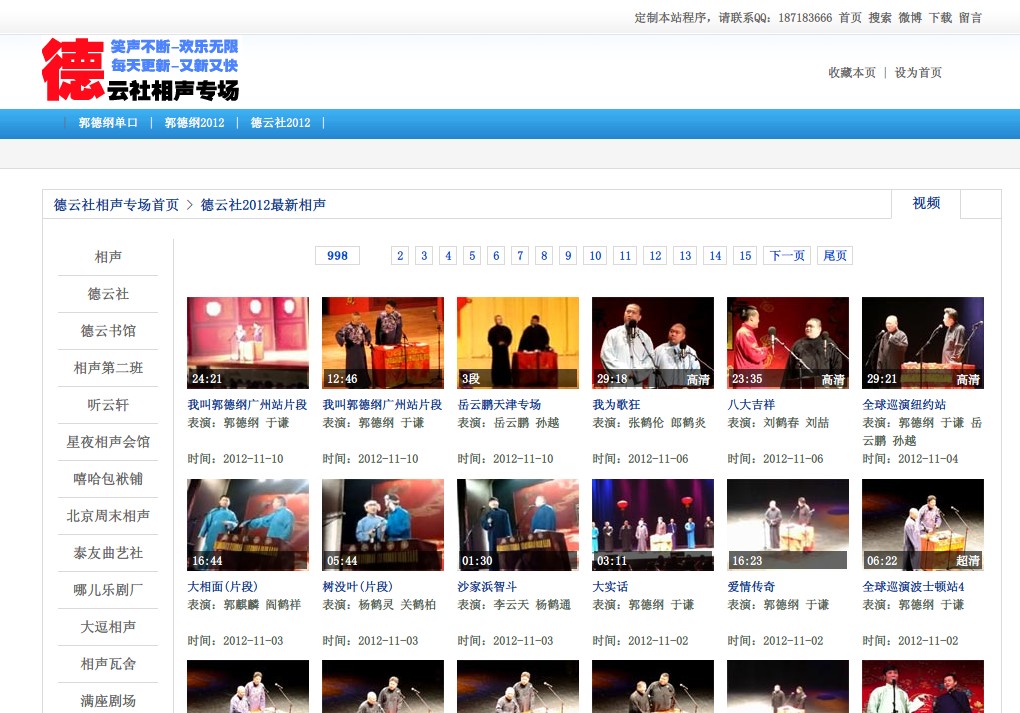Go to pagination page 3

[x=424, y=256]
